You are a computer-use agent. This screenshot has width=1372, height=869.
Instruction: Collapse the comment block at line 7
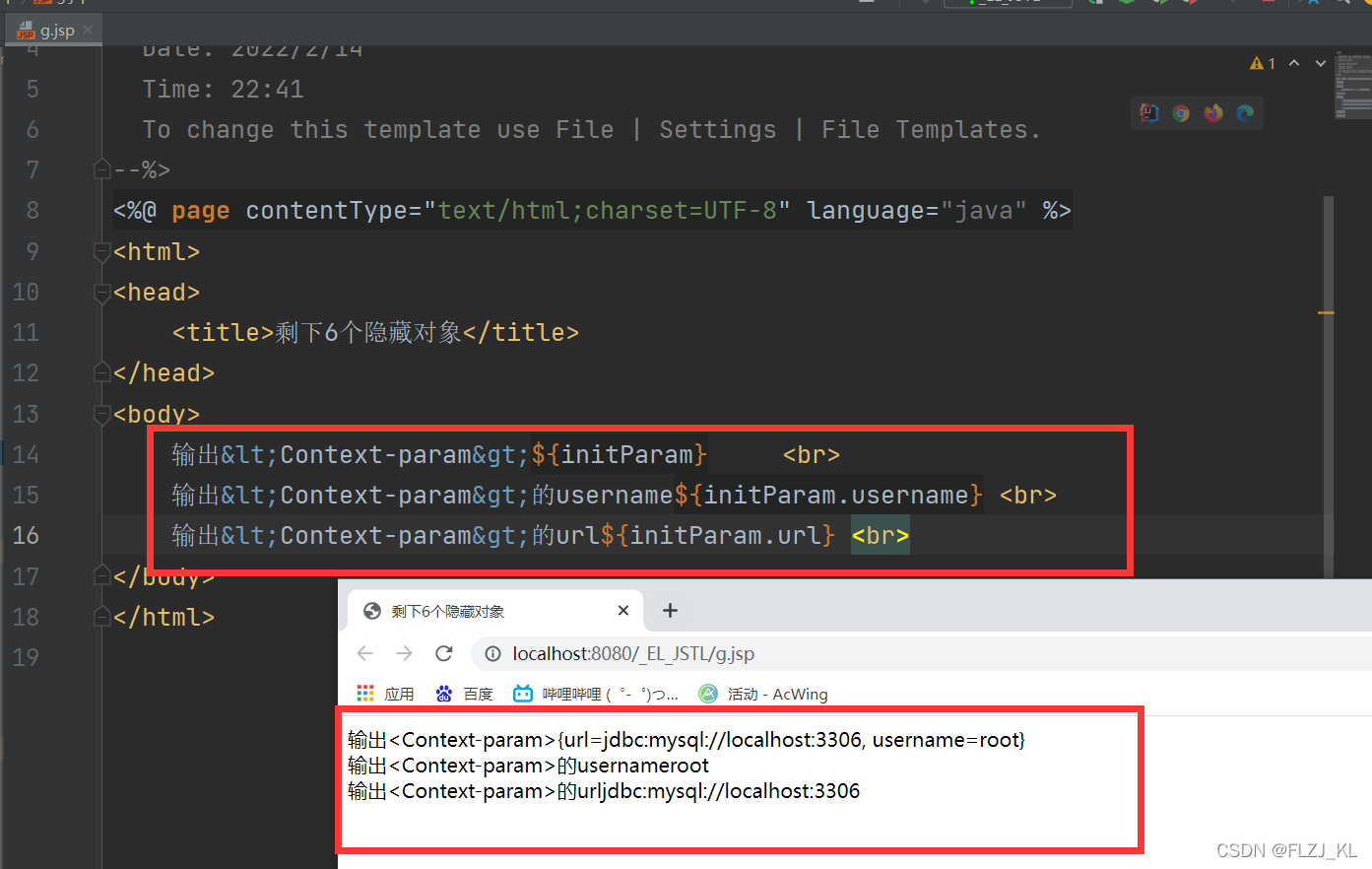tap(101, 169)
